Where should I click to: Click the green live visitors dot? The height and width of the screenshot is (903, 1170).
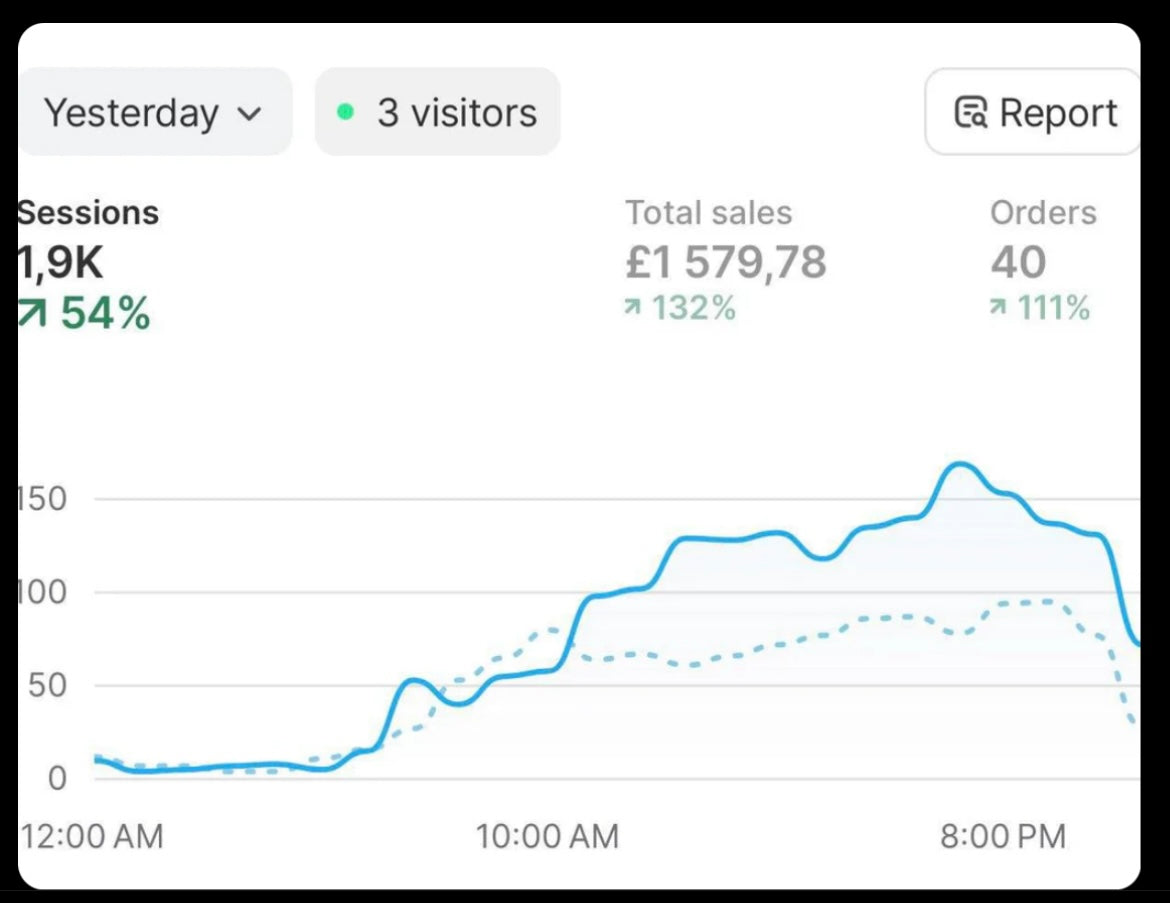pos(345,112)
